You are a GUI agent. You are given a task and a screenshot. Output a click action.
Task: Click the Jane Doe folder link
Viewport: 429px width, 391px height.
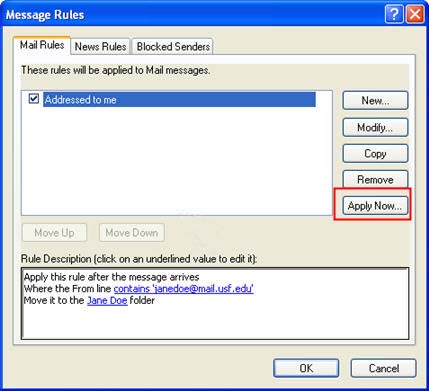107,300
